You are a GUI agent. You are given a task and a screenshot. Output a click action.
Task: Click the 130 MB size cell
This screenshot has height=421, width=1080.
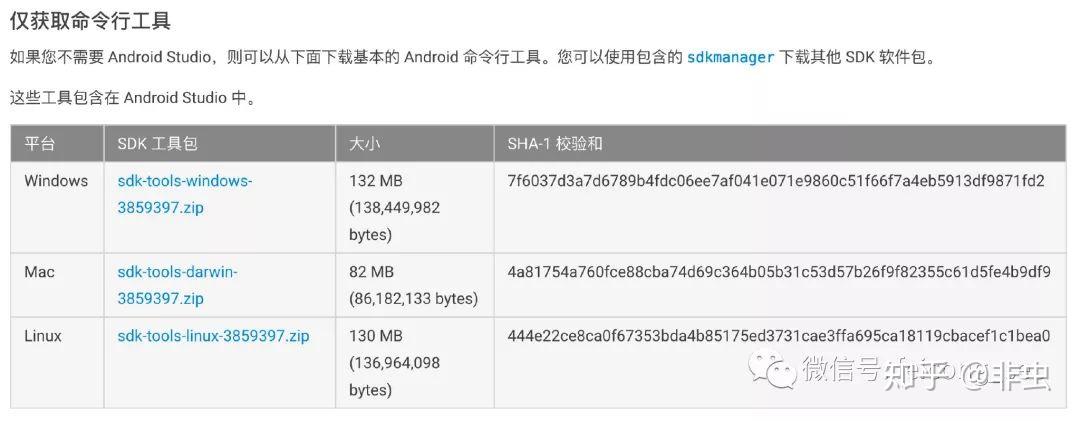[x=376, y=336]
